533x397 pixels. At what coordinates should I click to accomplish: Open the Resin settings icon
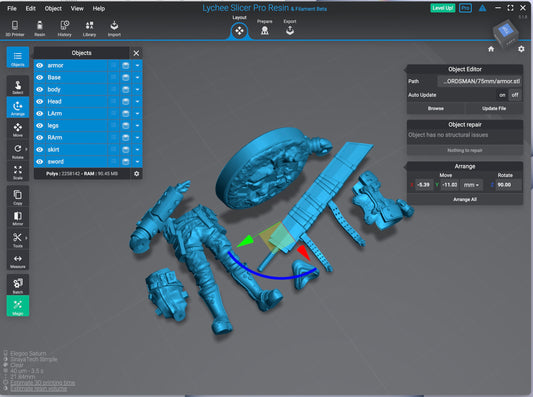[39, 28]
